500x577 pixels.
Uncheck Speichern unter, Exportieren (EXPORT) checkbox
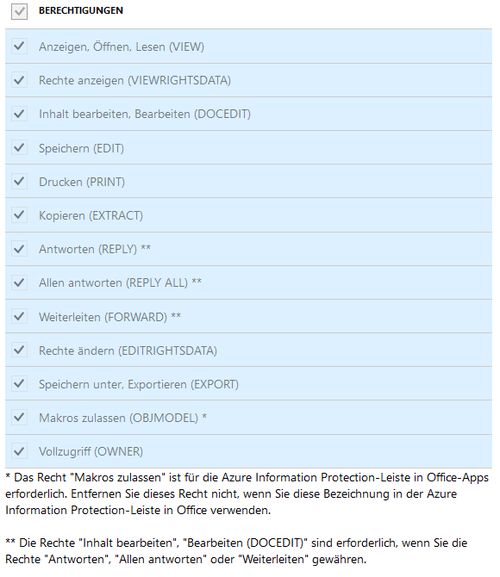[19, 384]
